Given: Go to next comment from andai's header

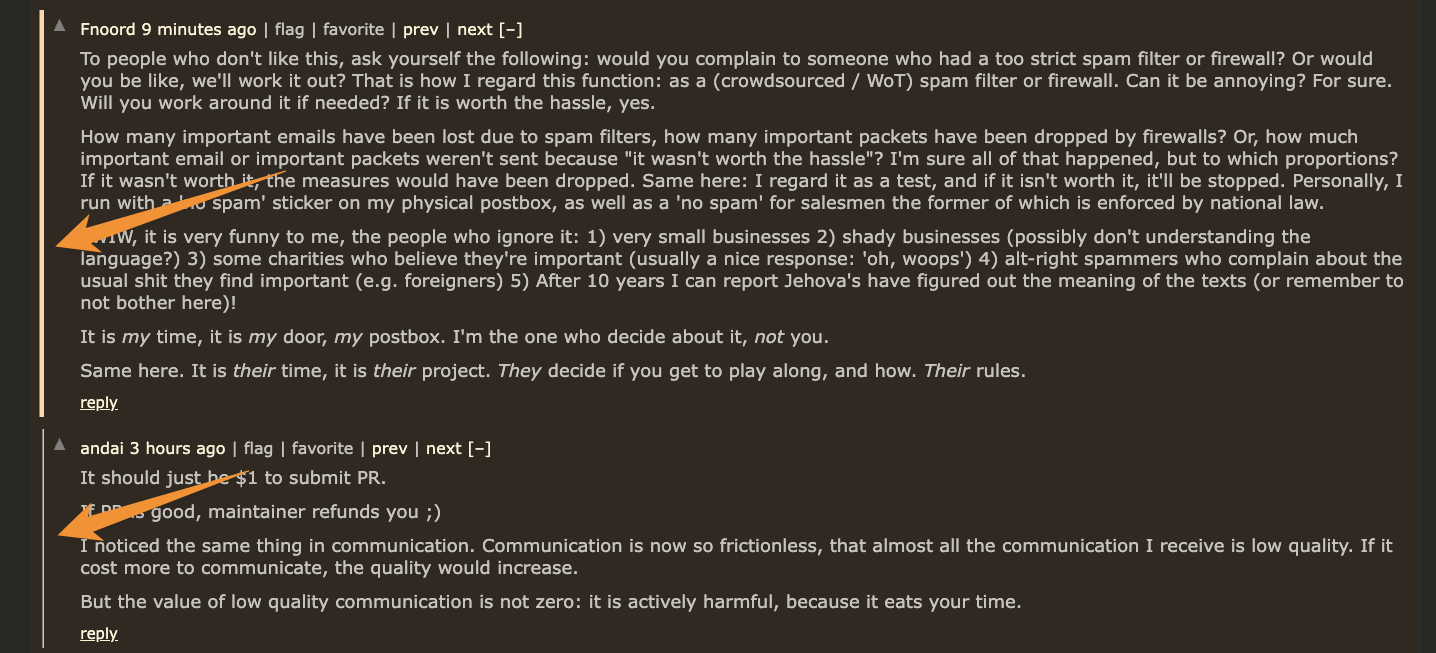Looking at the screenshot, I should (x=444, y=449).
